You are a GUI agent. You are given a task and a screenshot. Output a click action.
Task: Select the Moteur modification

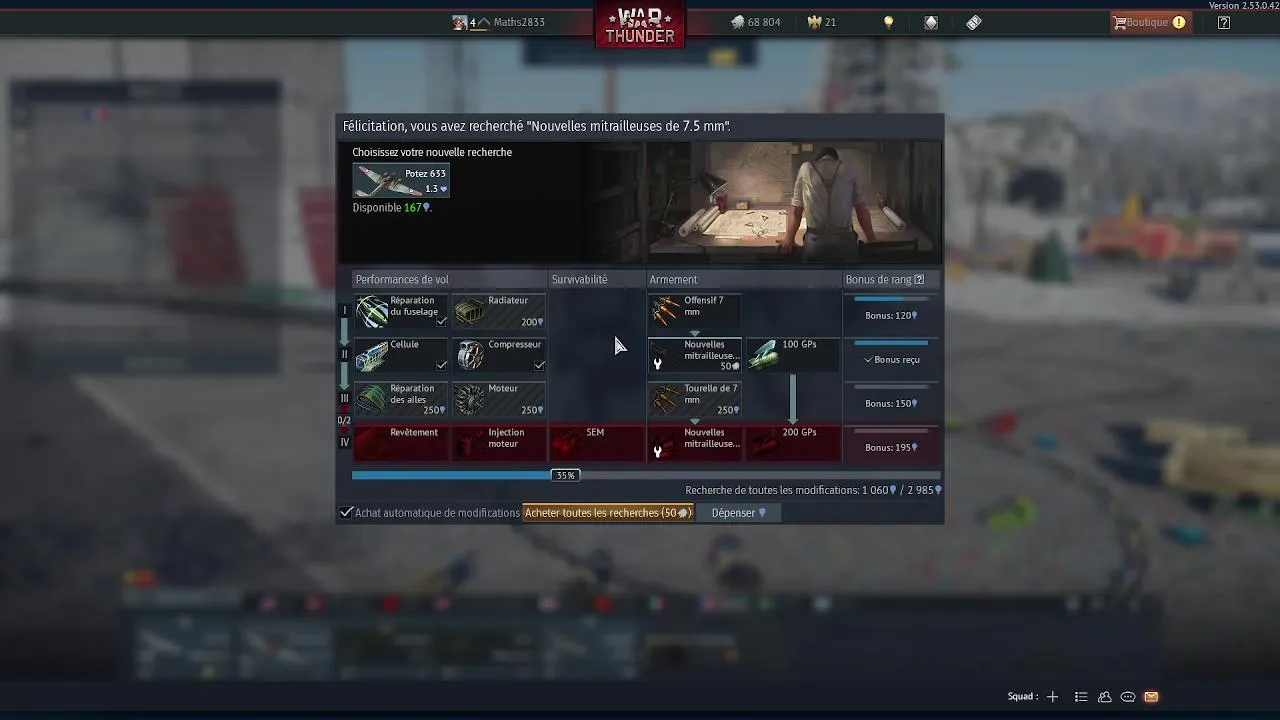tap(499, 400)
